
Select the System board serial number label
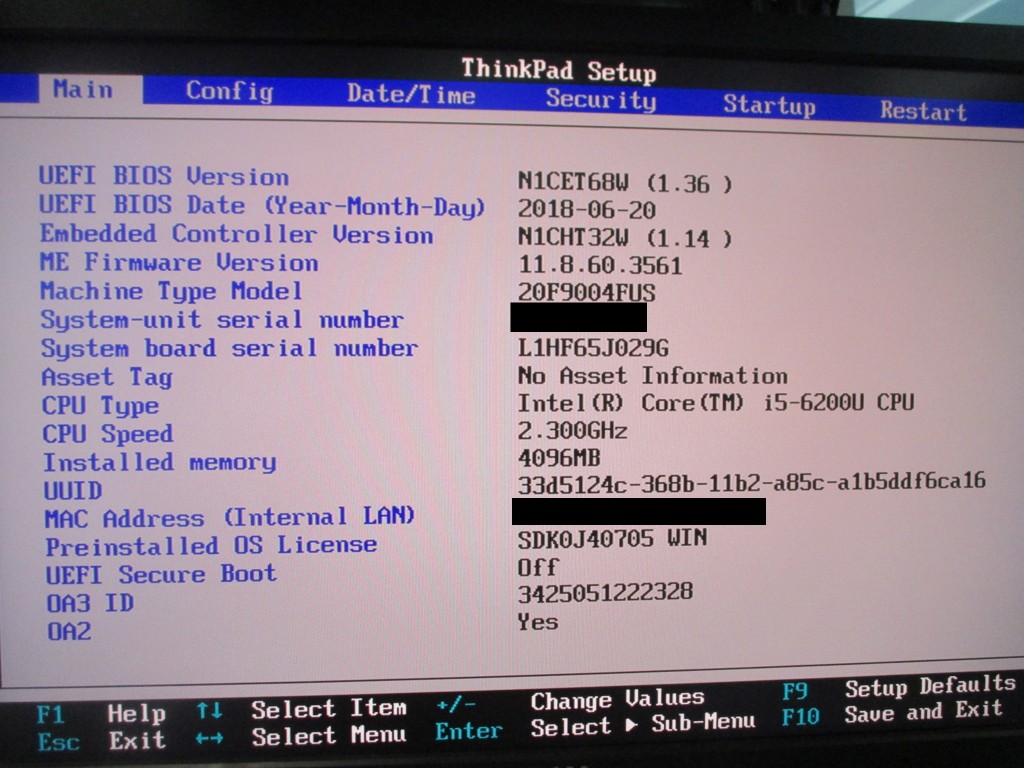(x=229, y=349)
